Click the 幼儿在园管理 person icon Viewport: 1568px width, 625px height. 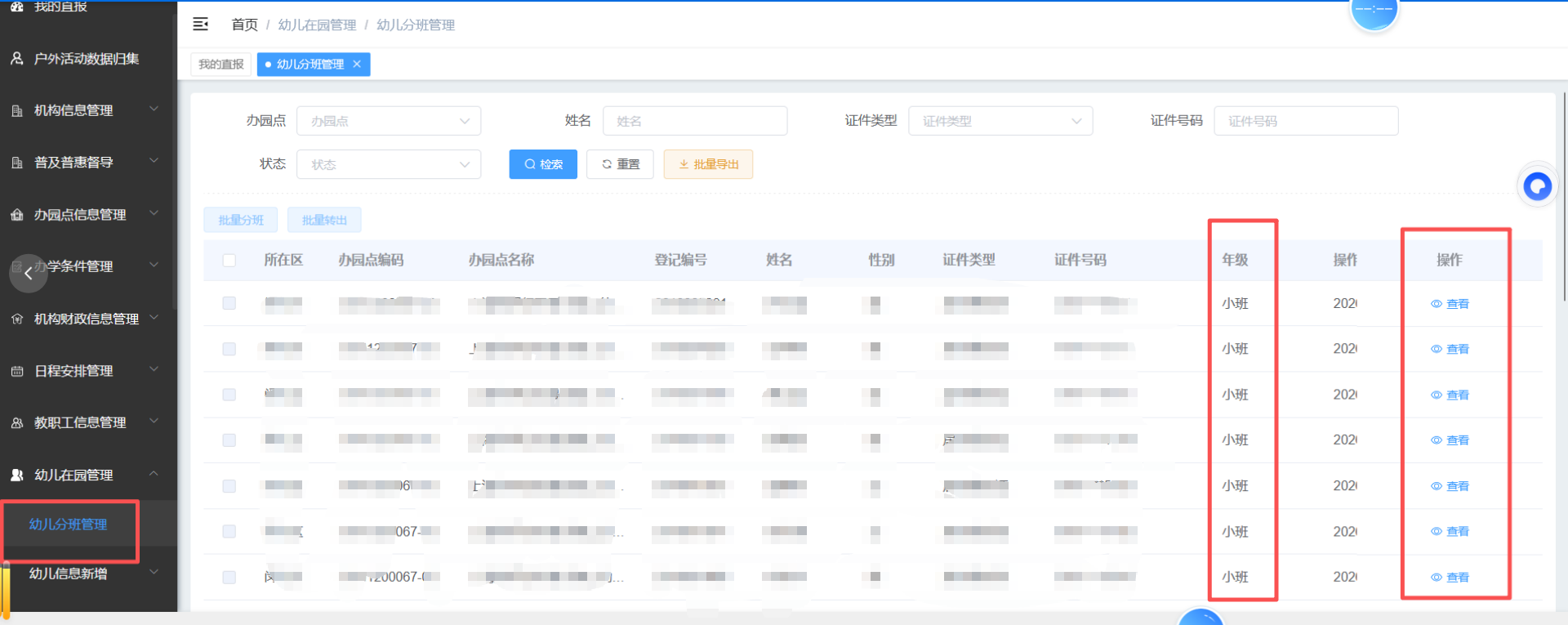pos(16,475)
